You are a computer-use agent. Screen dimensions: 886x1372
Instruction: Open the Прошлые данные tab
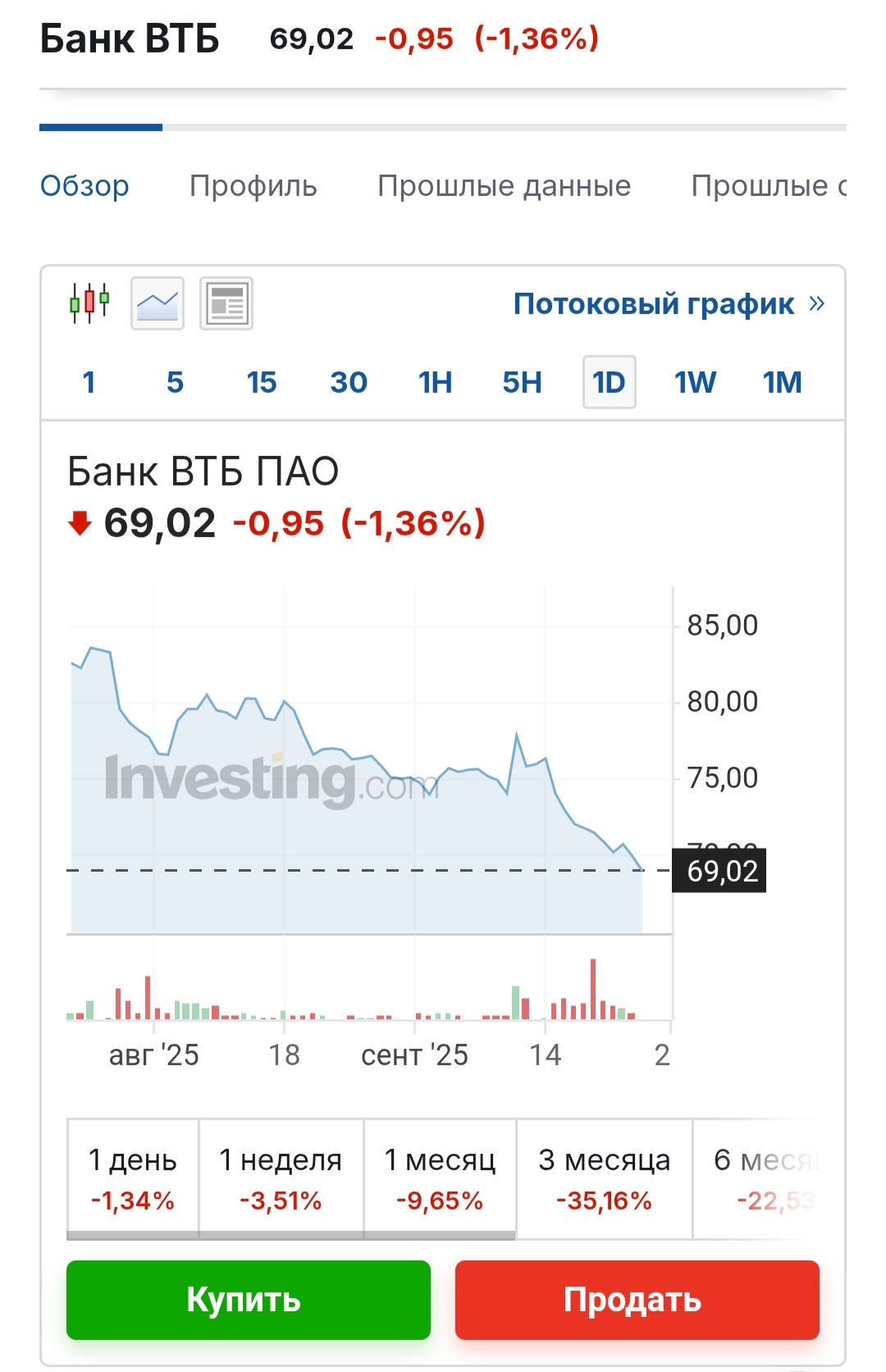[x=504, y=186]
